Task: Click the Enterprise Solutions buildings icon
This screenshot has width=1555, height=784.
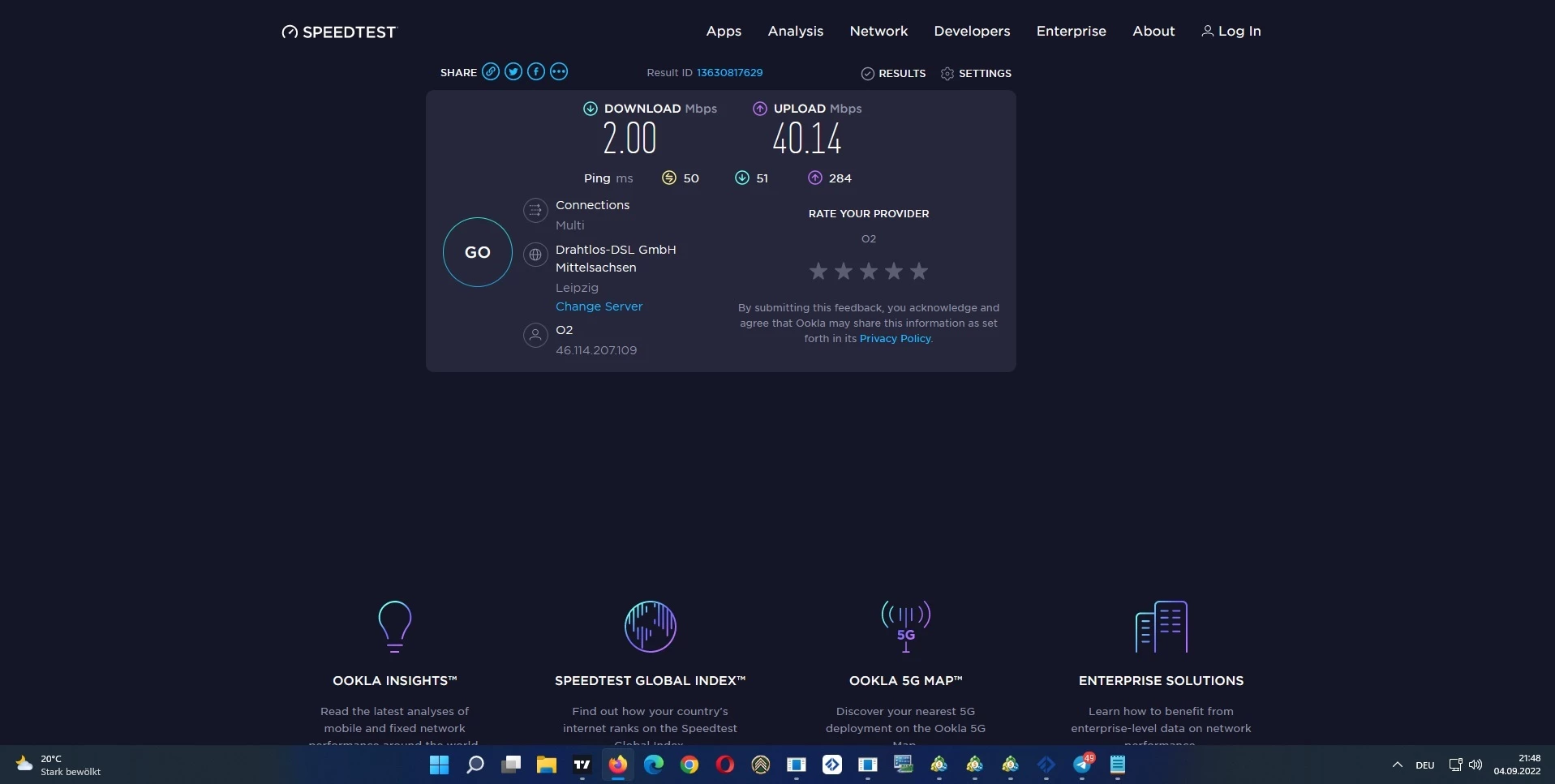Action: [x=1162, y=627]
